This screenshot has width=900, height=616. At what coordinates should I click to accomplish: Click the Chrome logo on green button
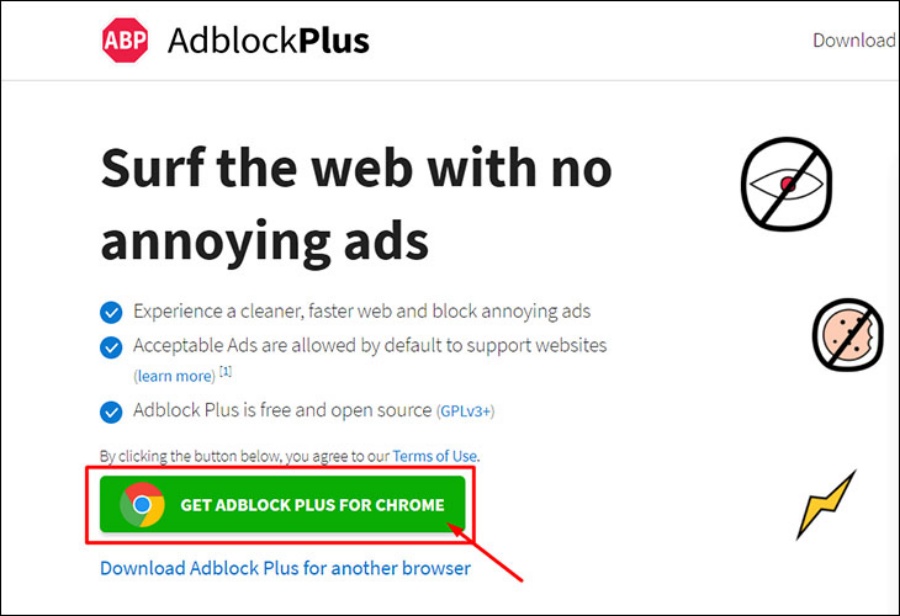coord(142,505)
